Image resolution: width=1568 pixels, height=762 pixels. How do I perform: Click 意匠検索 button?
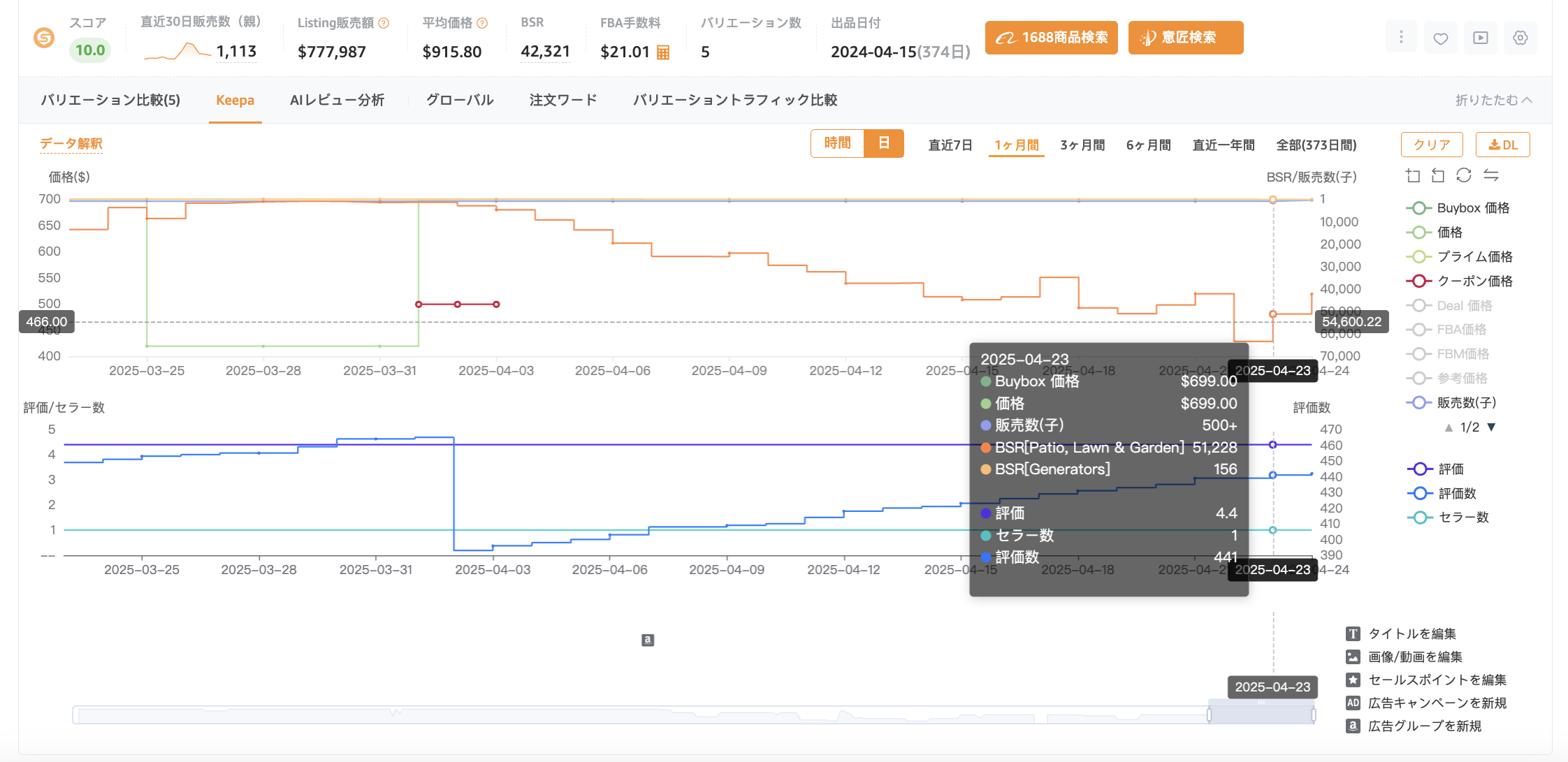coord(1186,38)
